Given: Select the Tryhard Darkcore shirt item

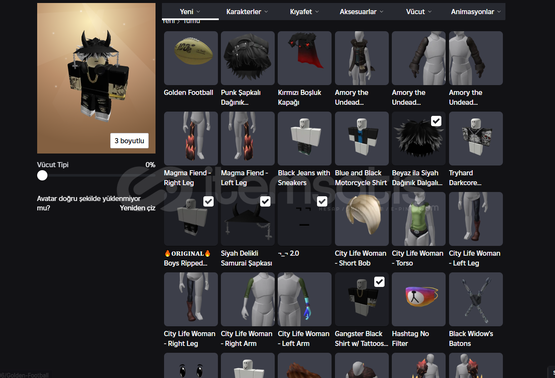Looking at the screenshot, I should tap(476, 138).
